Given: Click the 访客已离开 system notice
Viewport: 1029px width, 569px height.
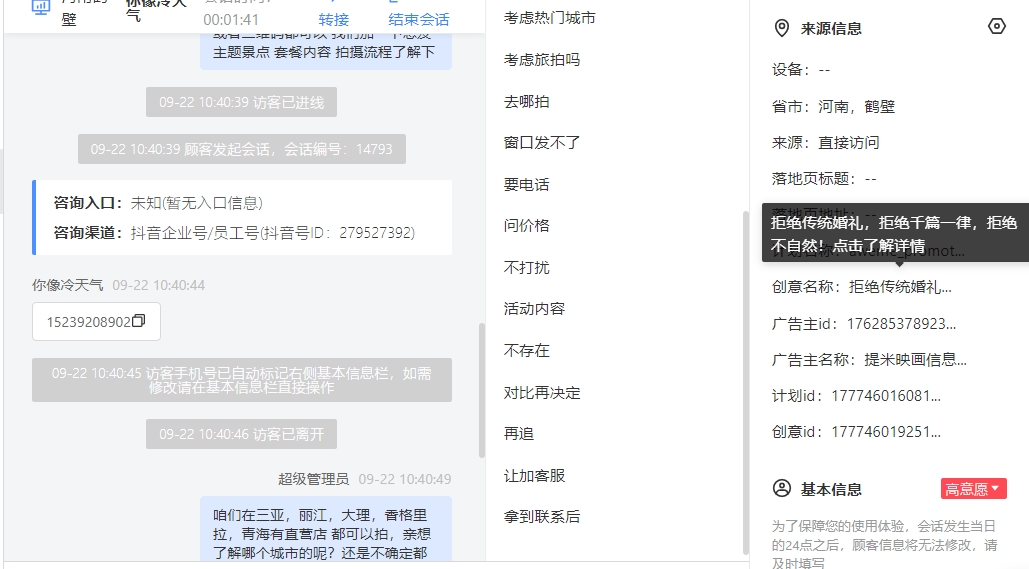Looking at the screenshot, I should [x=242, y=434].
